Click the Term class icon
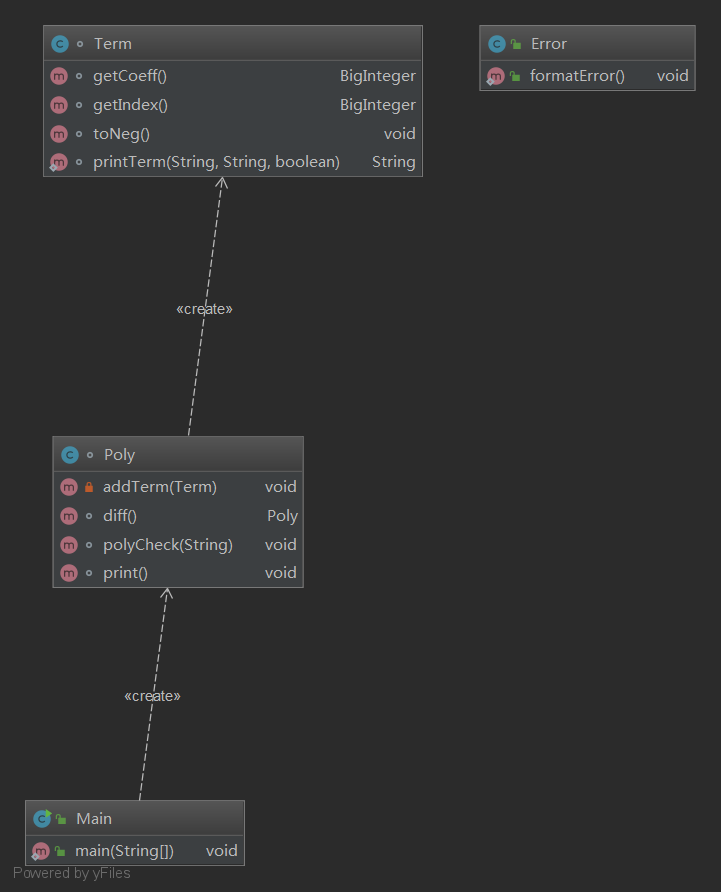 coord(60,44)
